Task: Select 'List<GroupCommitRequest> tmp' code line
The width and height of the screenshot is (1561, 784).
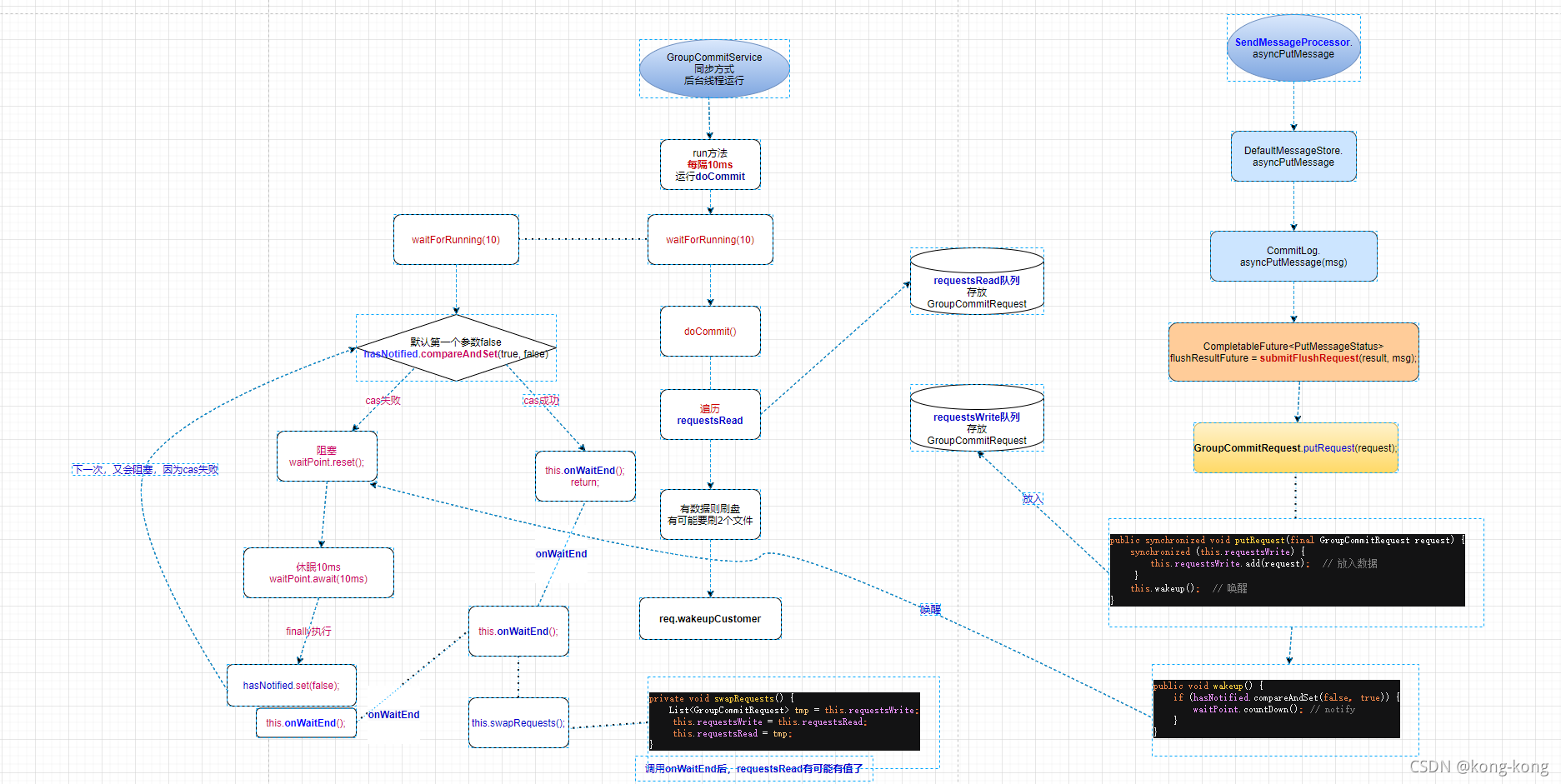Action: (x=793, y=710)
